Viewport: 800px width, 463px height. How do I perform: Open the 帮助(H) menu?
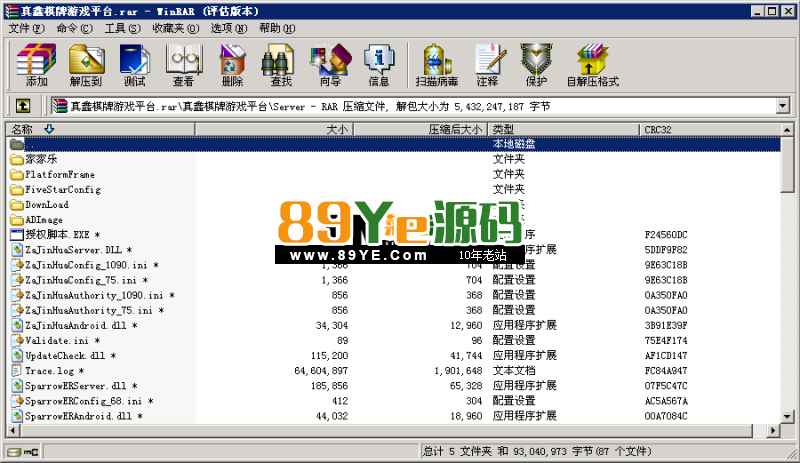click(x=277, y=29)
